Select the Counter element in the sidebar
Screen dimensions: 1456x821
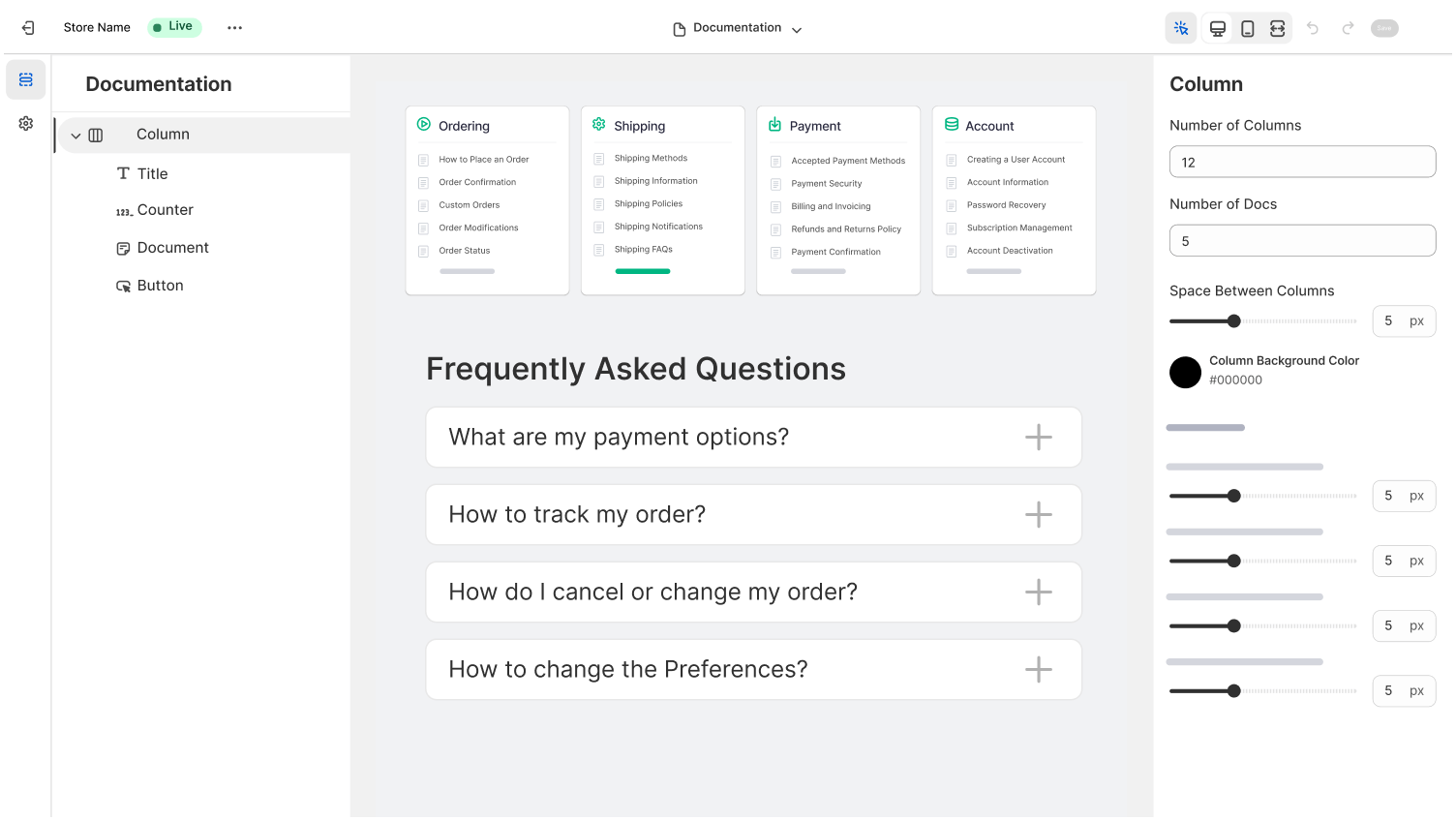pyautogui.click(x=164, y=210)
